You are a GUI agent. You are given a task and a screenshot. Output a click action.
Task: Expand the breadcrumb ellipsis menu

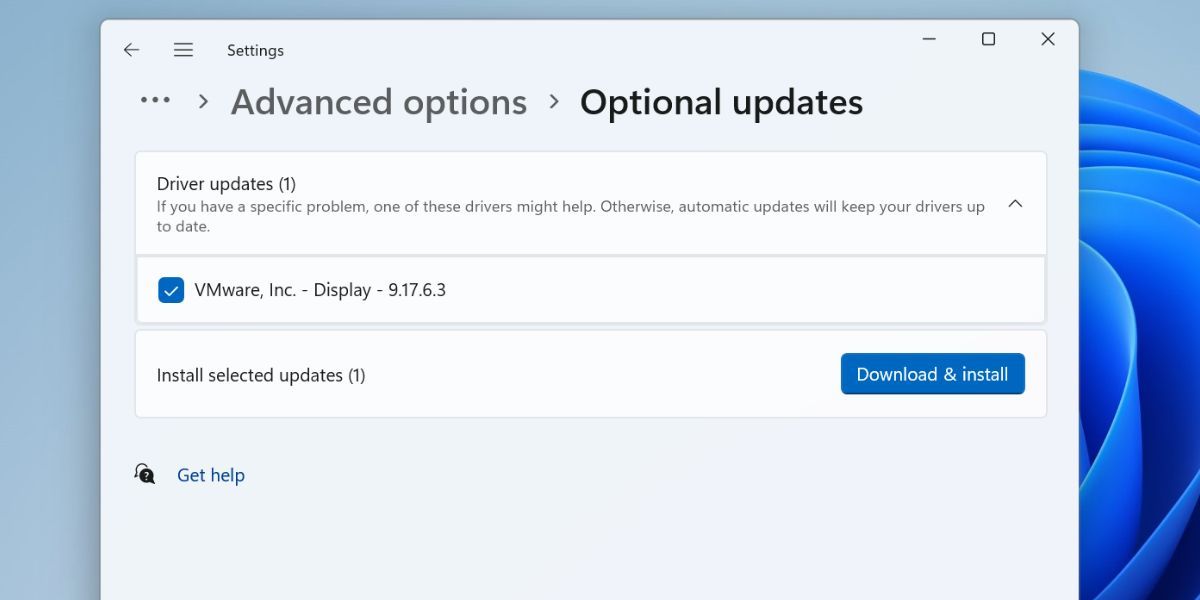tap(155, 101)
